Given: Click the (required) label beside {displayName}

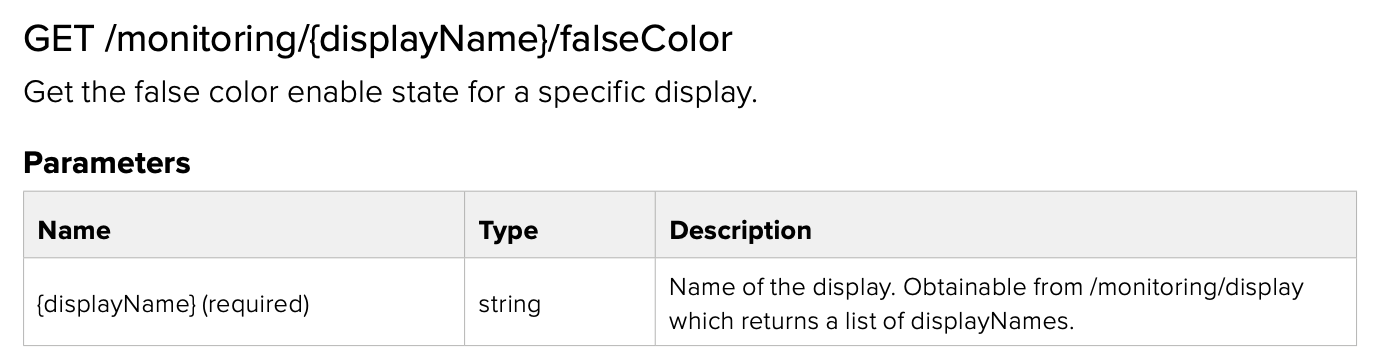Looking at the screenshot, I should pos(255,304).
